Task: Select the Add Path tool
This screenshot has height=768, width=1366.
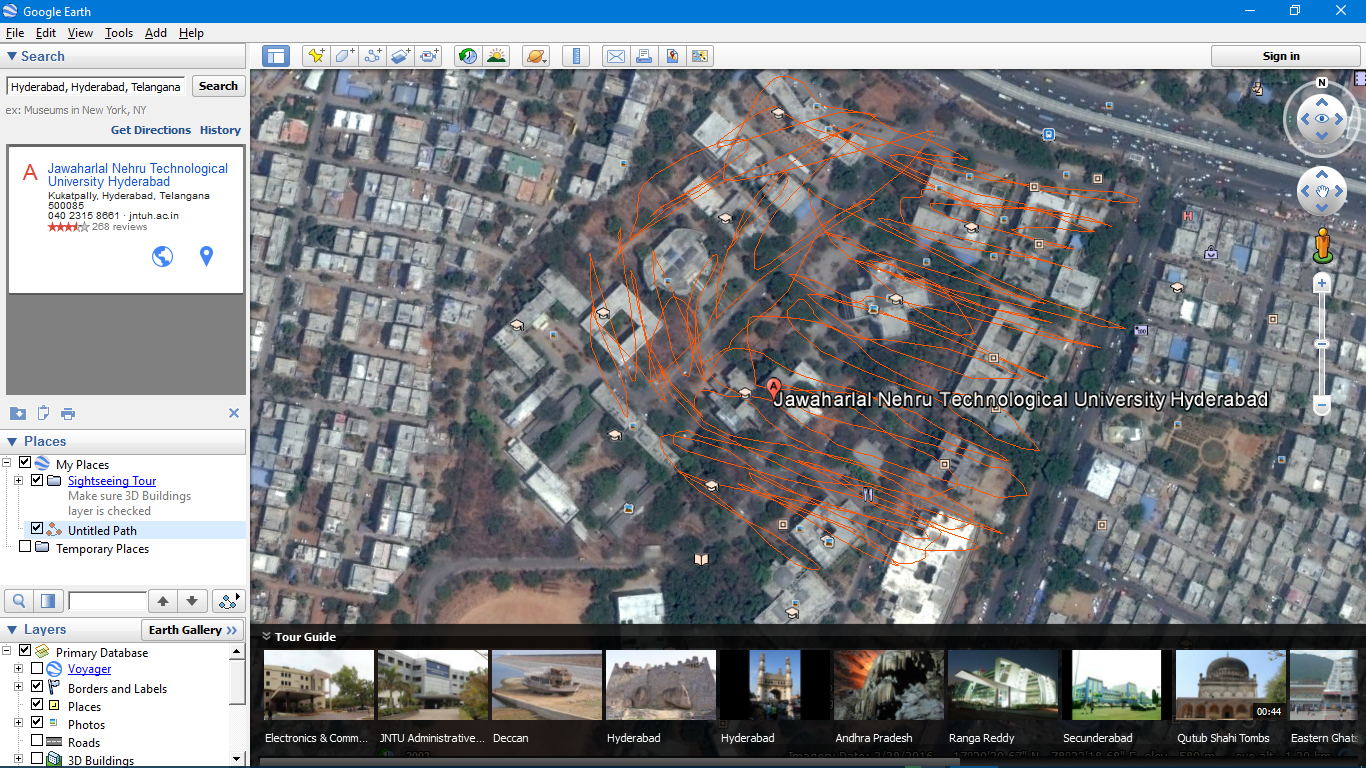Action: (372, 56)
